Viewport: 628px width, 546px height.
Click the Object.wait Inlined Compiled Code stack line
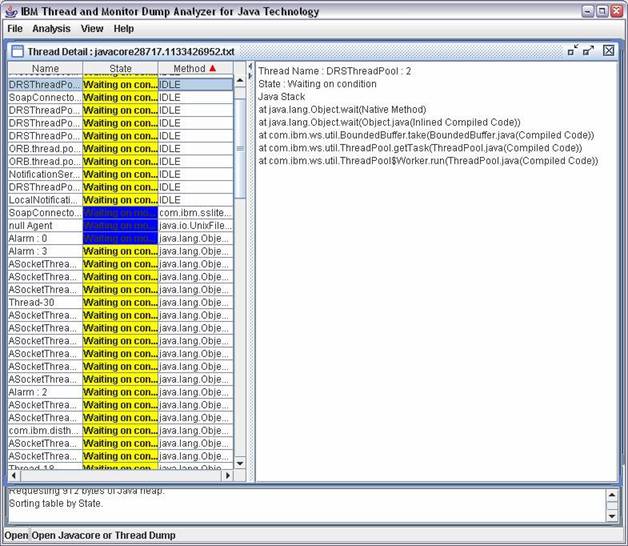tap(389, 123)
